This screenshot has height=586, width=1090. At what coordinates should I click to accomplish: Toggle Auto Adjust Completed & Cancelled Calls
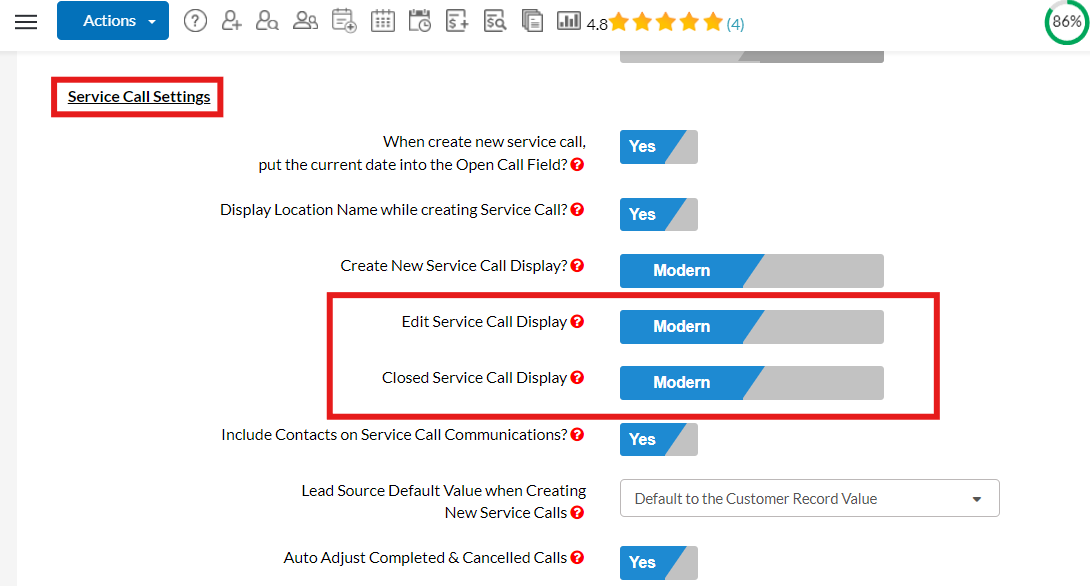click(658, 563)
